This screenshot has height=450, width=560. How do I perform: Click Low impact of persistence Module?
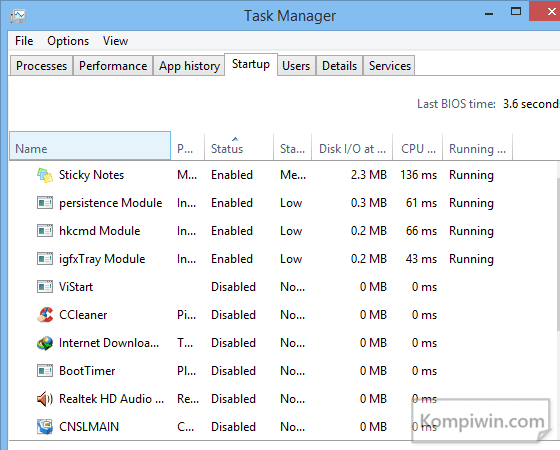click(291, 203)
